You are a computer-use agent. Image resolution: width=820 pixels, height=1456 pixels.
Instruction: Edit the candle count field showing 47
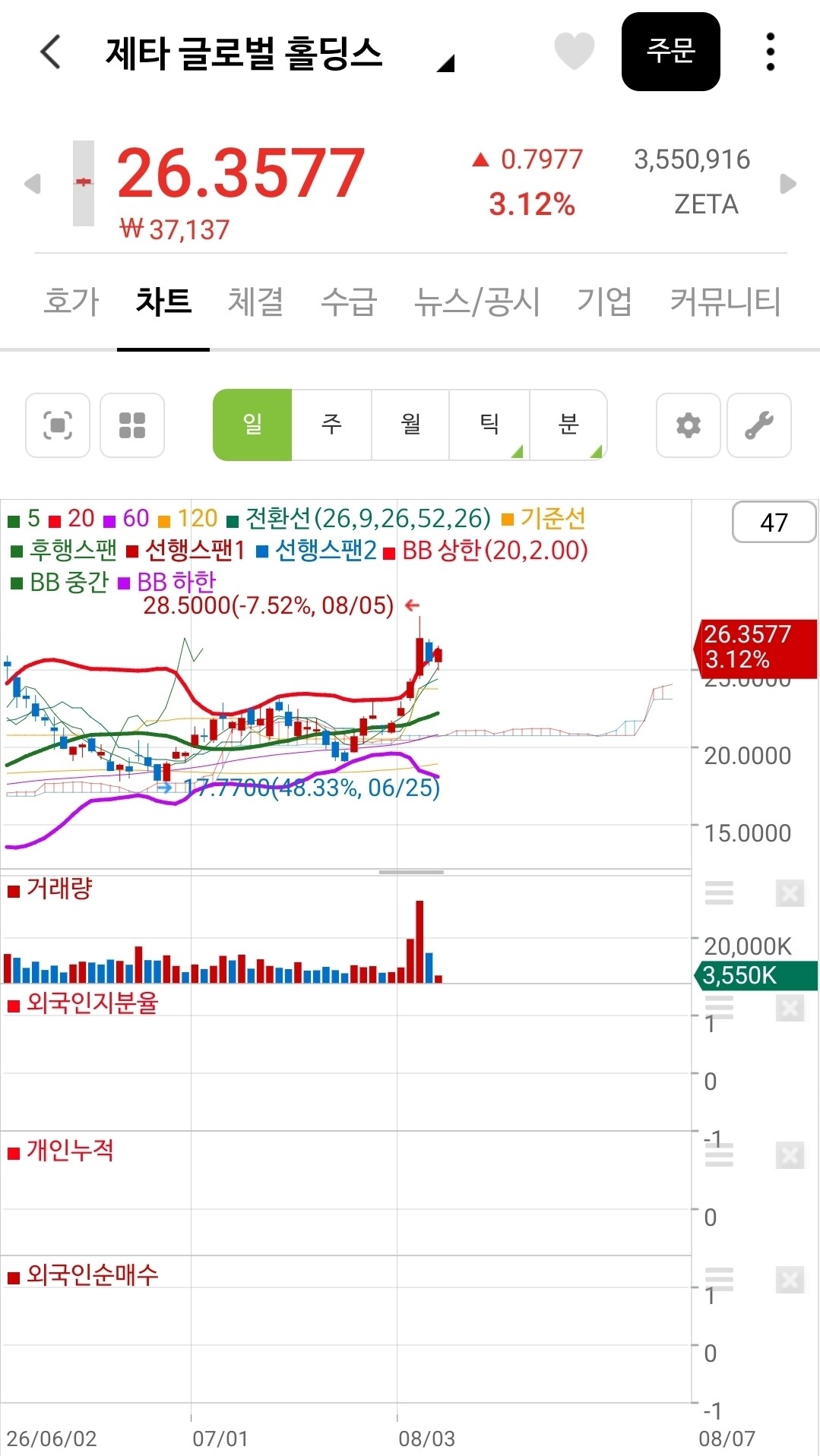tap(774, 523)
